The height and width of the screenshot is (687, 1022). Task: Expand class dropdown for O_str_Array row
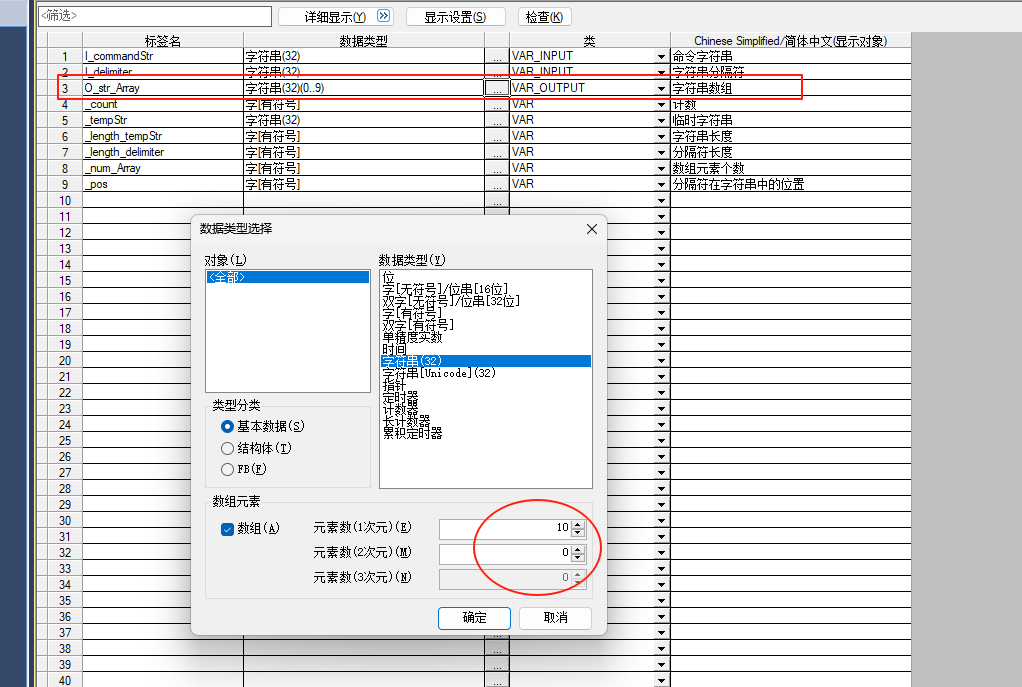[x=661, y=89]
